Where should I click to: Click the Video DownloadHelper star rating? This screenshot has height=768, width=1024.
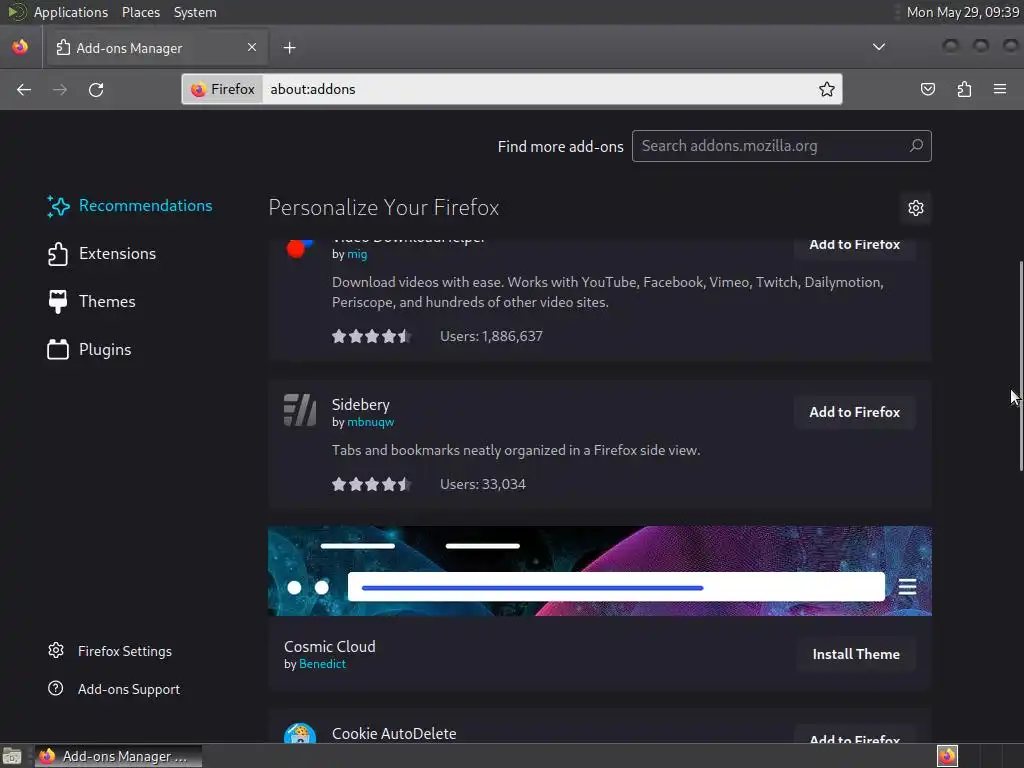371,336
